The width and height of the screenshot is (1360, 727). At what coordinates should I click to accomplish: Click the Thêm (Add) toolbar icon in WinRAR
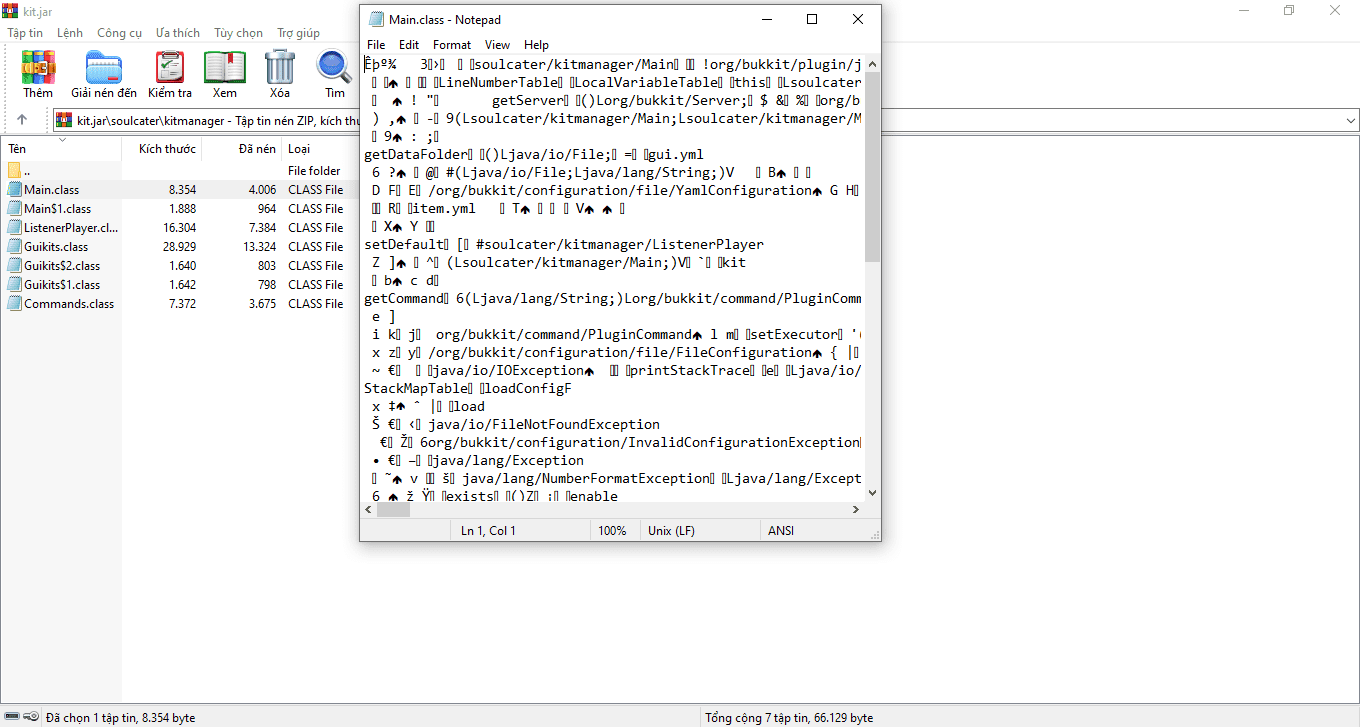point(38,67)
